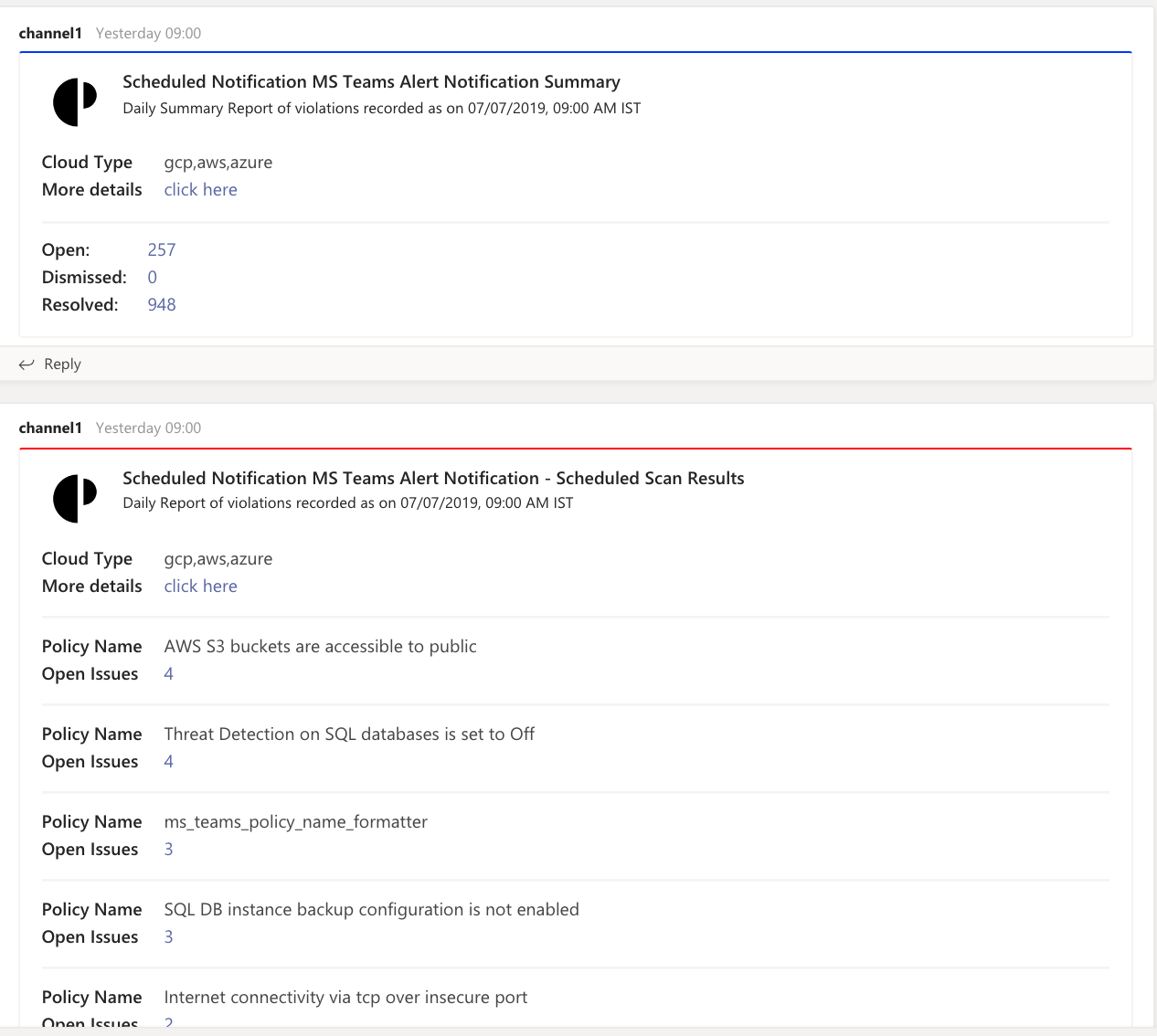Select title ending 'Scheduled Scan Results'
1157x1036 pixels.
pyautogui.click(x=433, y=478)
